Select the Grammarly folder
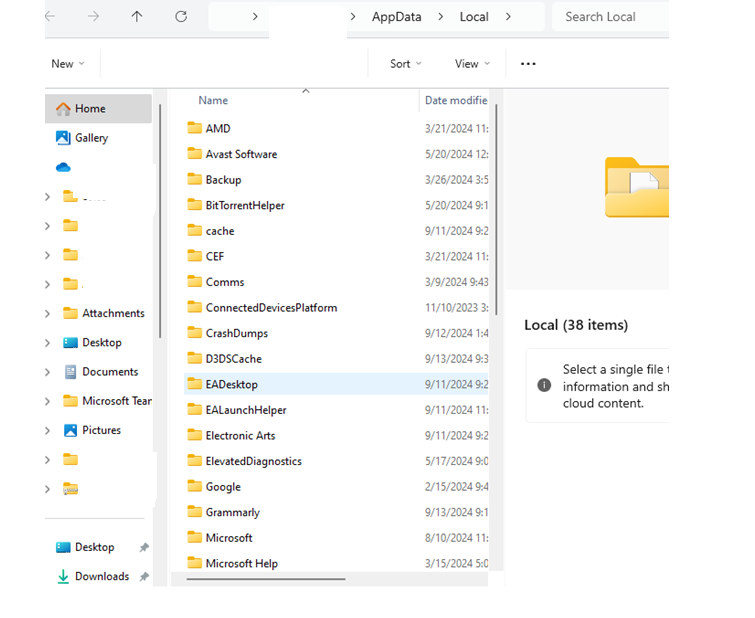 click(x=223, y=512)
